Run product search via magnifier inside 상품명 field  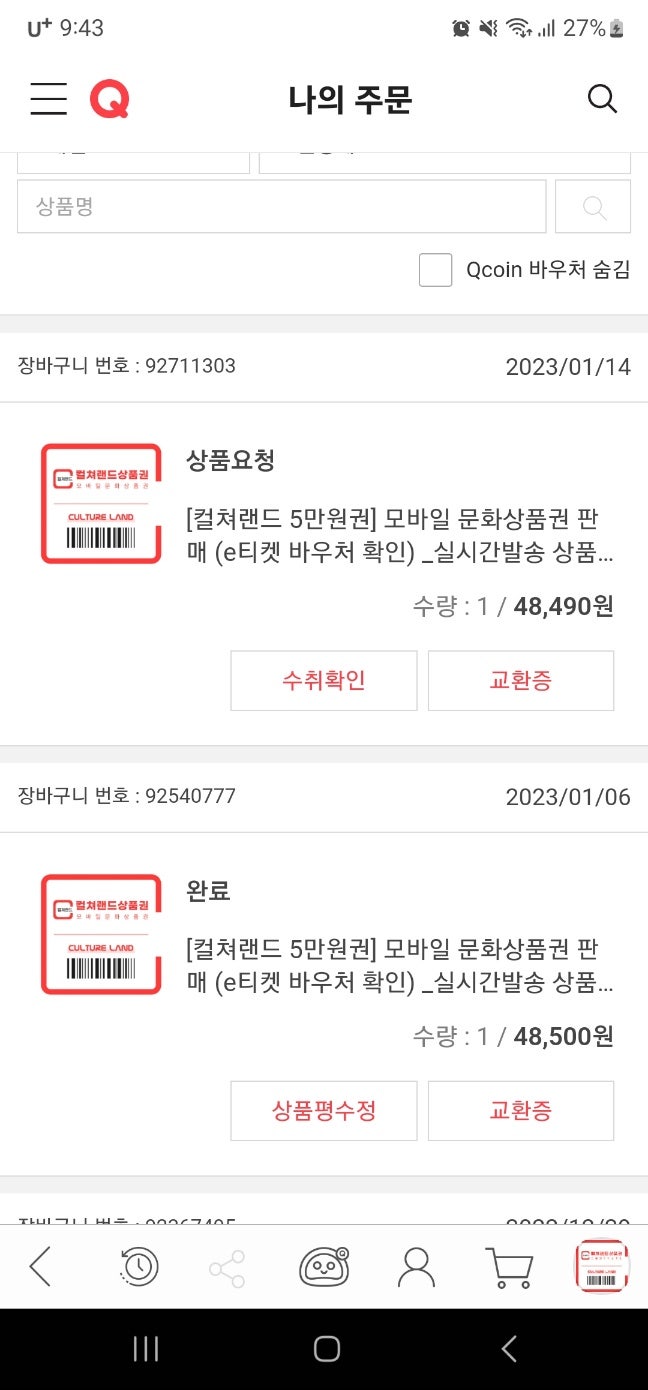[x=593, y=207]
